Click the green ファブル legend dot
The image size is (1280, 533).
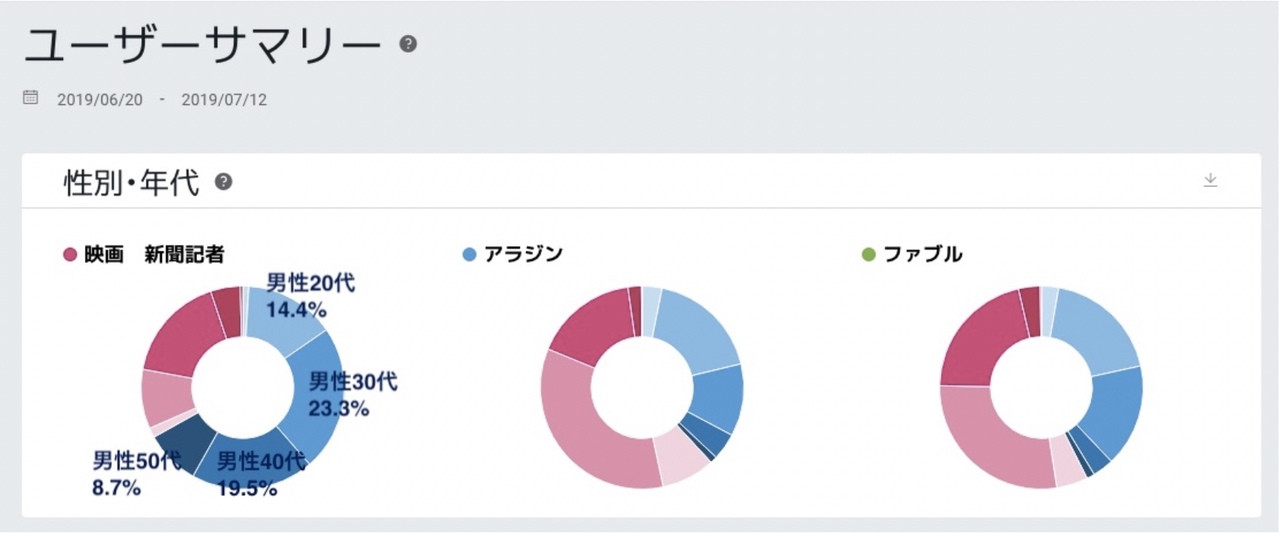(868, 255)
